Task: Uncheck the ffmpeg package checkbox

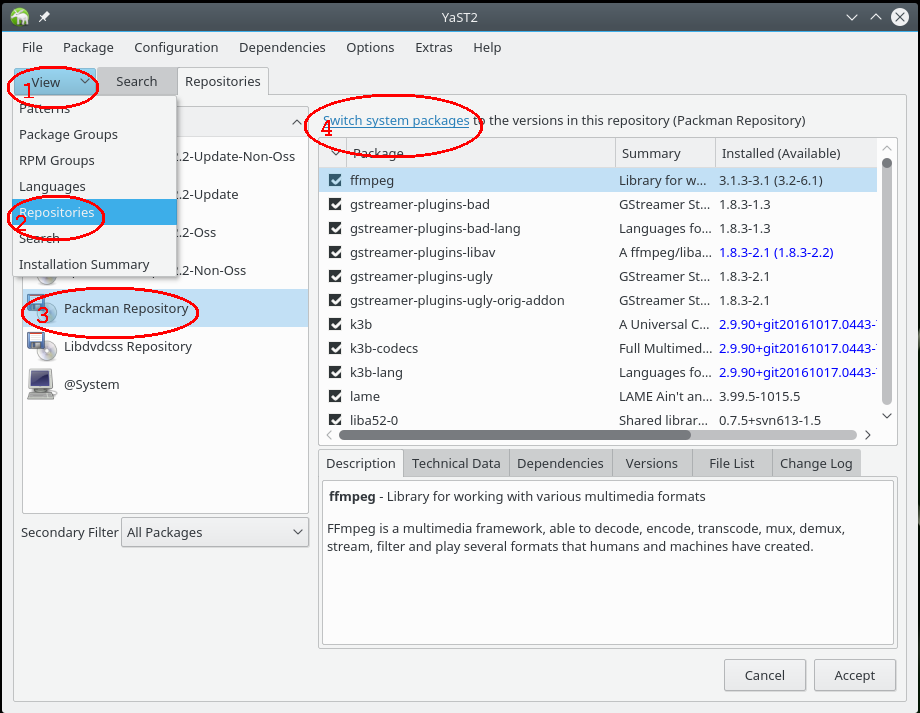Action: [335, 180]
